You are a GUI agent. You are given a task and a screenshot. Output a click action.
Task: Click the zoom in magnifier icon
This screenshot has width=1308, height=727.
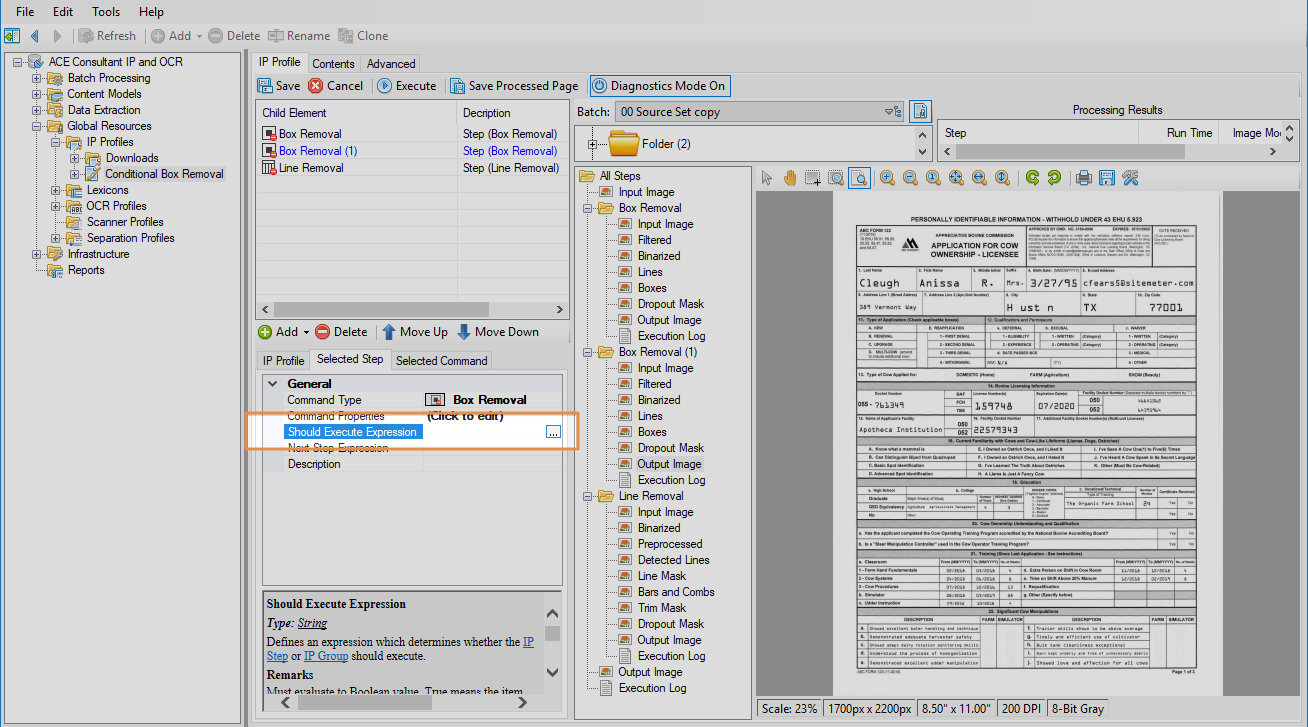coord(887,178)
